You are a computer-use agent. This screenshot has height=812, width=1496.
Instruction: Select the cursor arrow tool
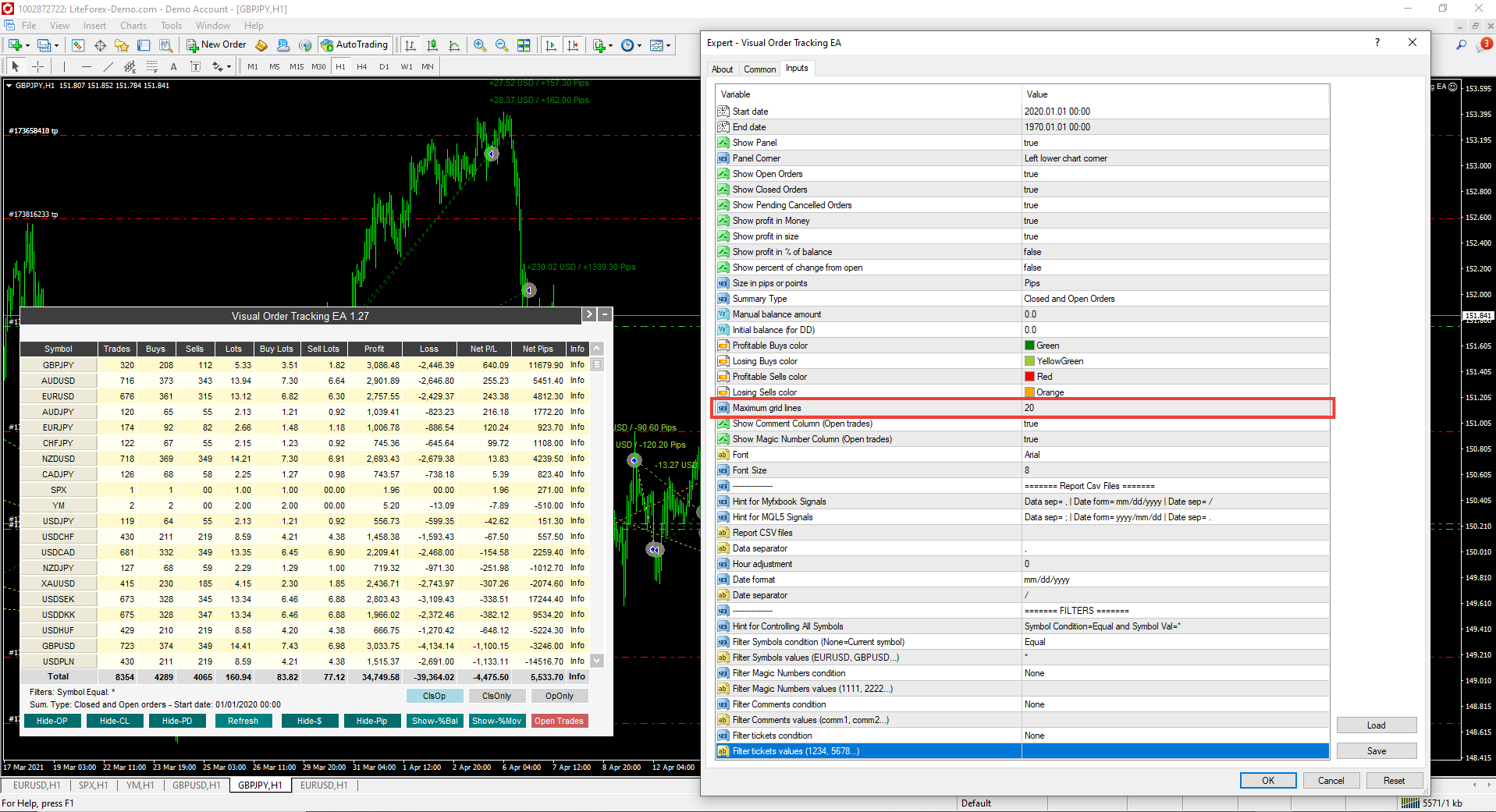pyautogui.click(x=16, y=66)
